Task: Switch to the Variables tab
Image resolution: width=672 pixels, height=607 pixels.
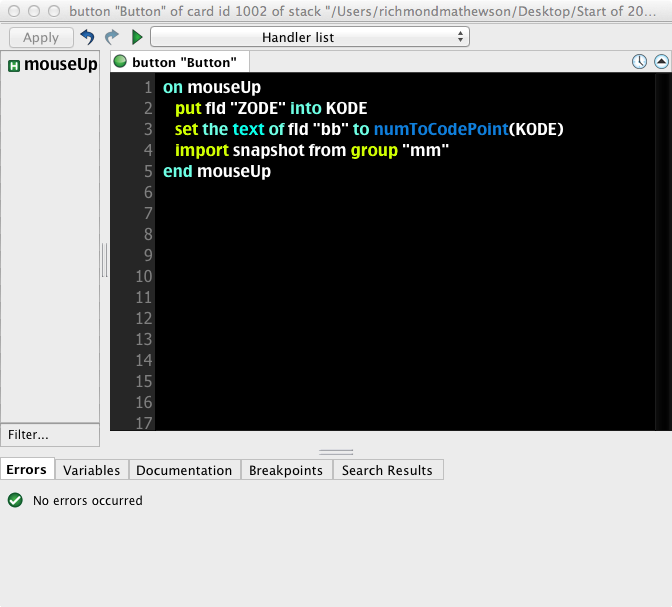Action: click(x=91, y=470)
